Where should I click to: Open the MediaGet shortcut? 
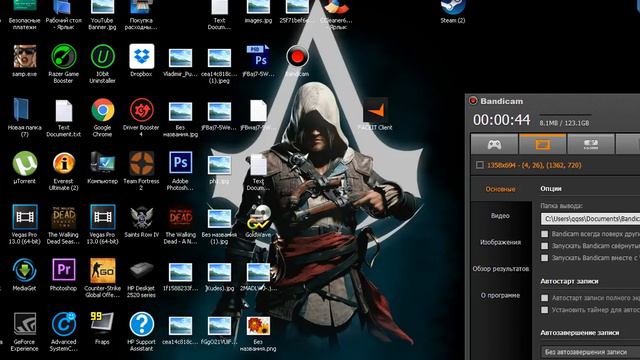pos(24,275)
